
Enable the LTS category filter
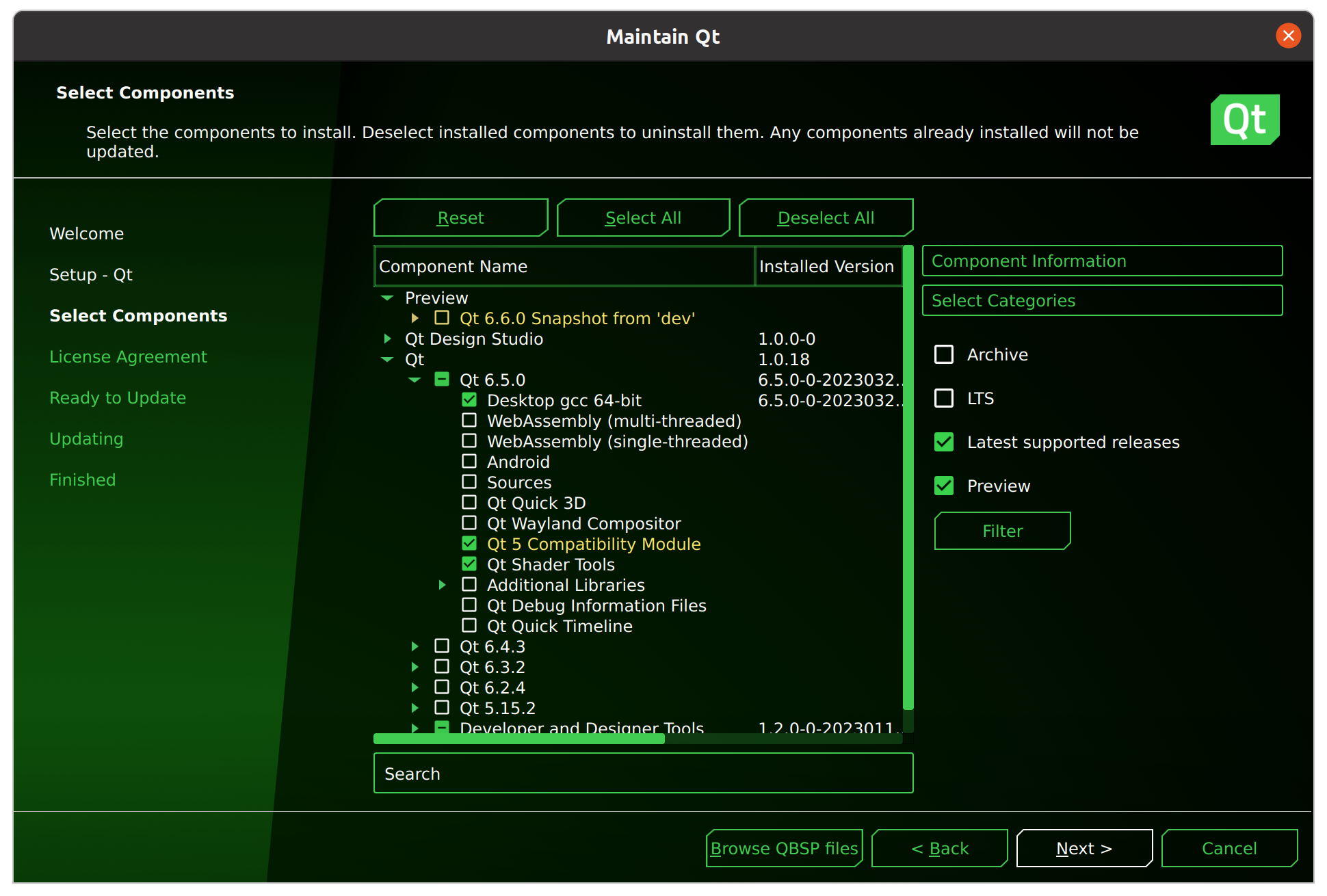tap(944, 398)
